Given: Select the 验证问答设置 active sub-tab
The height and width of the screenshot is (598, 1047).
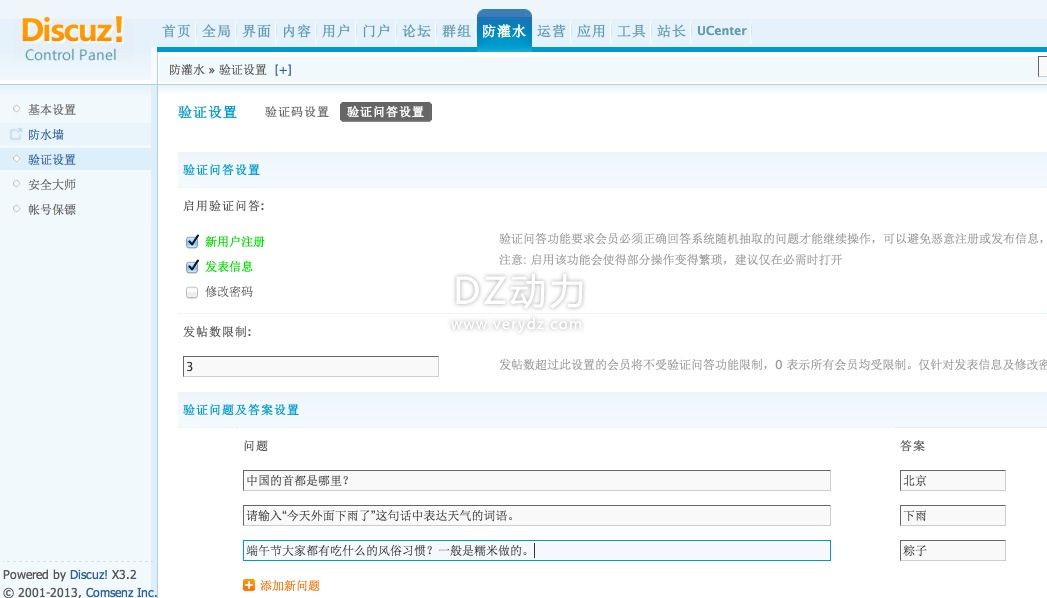Looking at the screenshot, I should (x=386, y=112).
